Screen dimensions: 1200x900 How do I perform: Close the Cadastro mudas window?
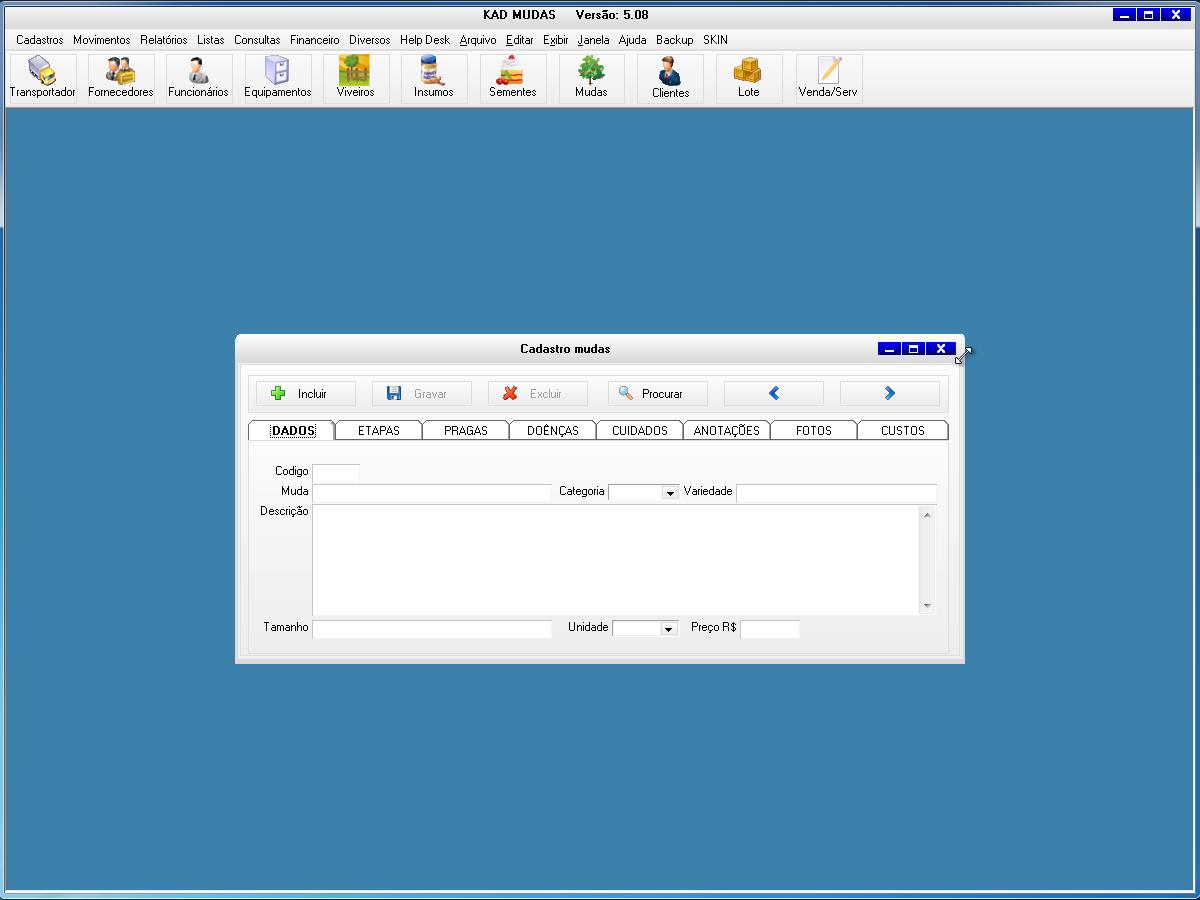point(941,349)
